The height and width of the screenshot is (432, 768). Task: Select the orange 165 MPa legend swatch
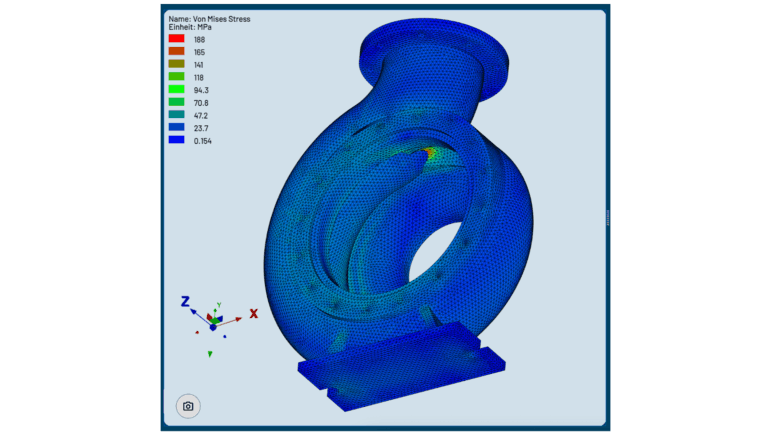pos(176,52)
